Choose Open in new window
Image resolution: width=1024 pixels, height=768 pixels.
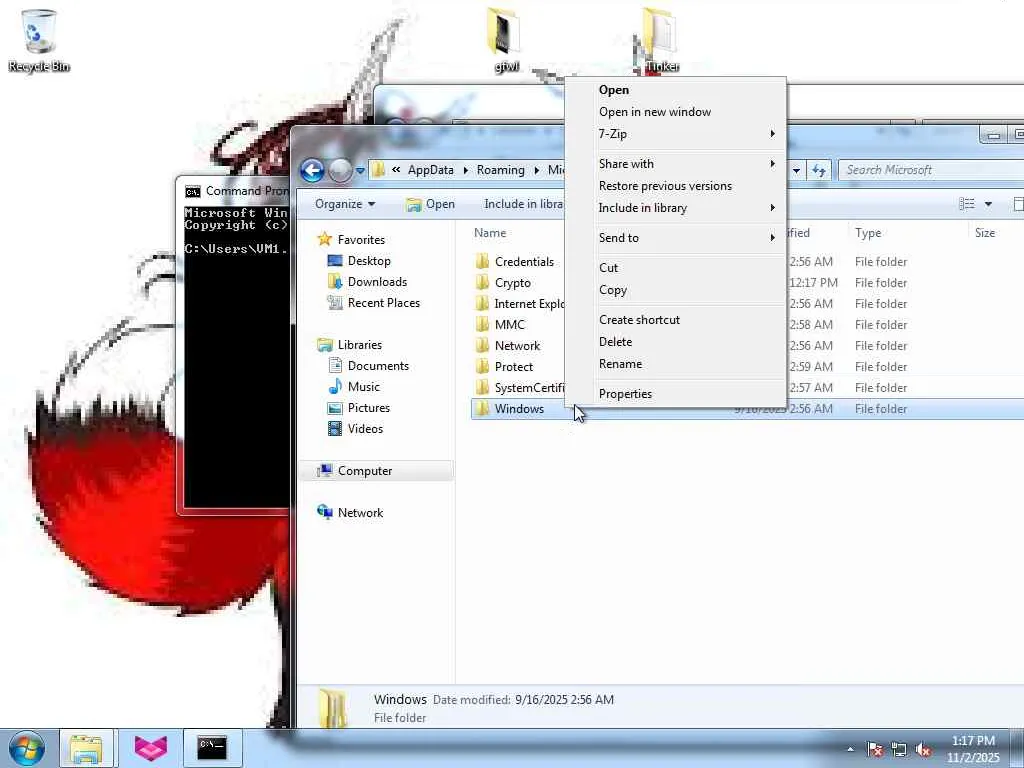click(x=676, y=112)
